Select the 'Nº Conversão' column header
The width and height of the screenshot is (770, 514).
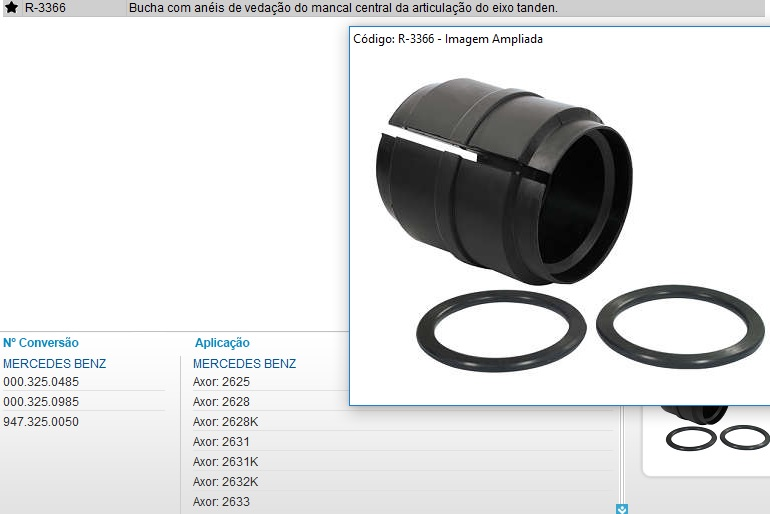41,343
